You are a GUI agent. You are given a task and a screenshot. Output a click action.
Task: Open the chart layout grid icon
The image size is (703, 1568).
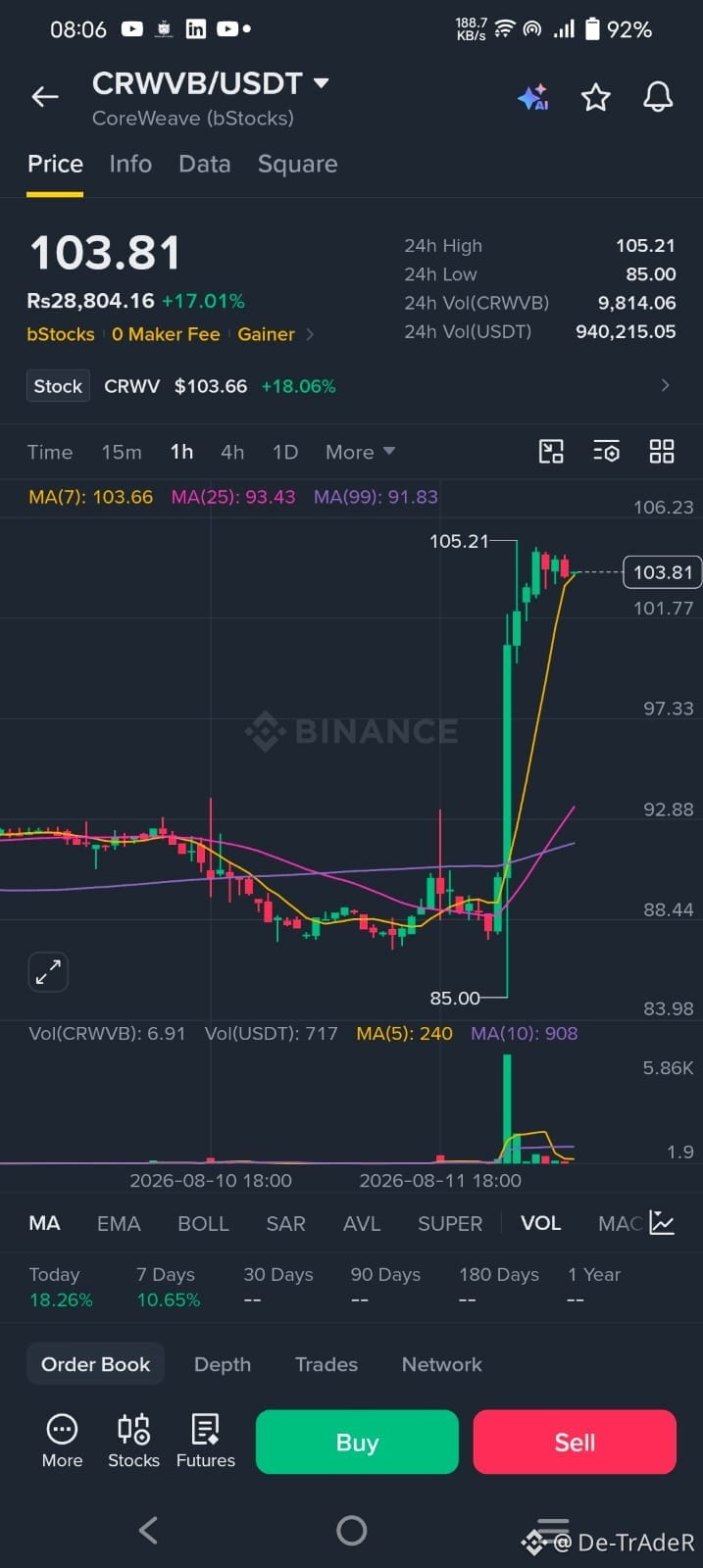coord(662,452)
